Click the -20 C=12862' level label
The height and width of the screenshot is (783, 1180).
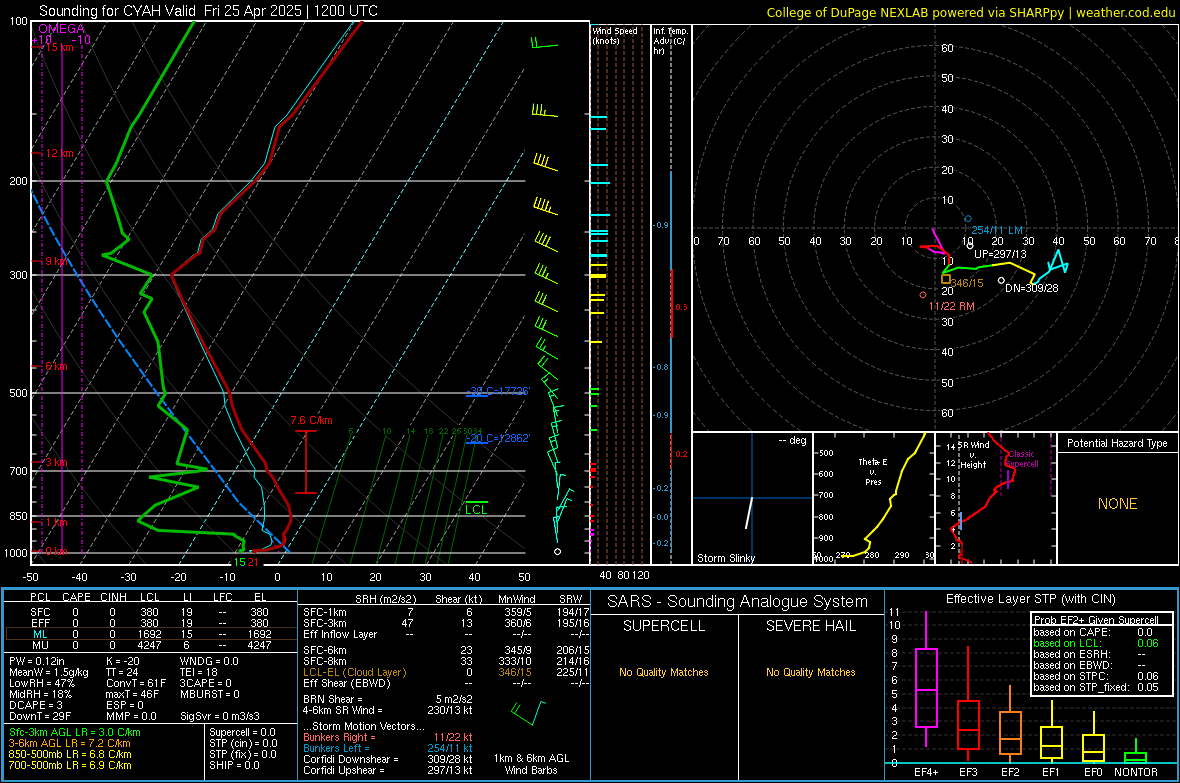coord(498,438)
